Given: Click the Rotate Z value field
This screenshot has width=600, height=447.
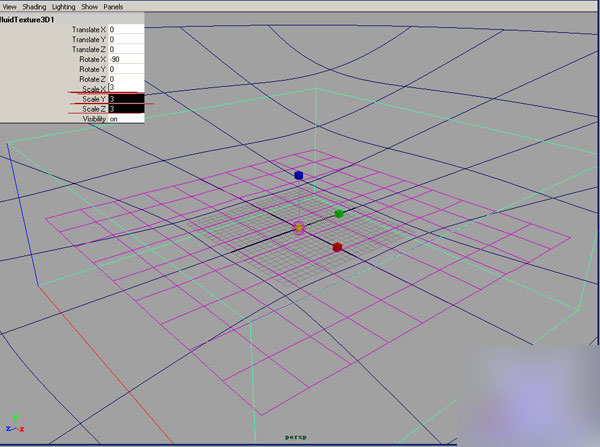Looking at the screenshot, I should (x=126, y=79).
